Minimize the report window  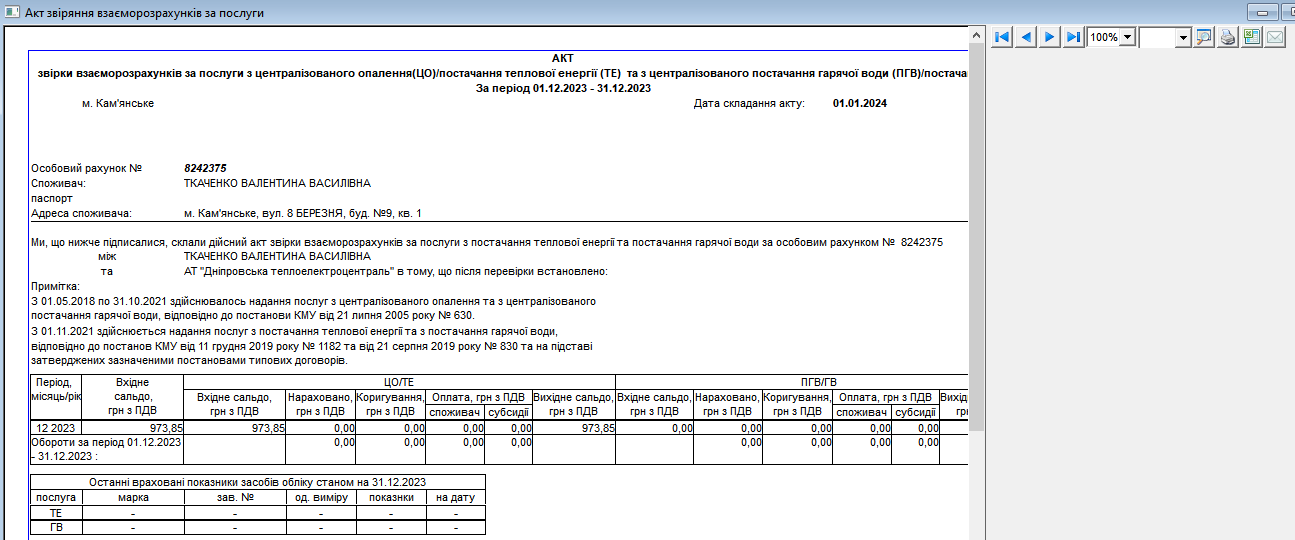pyautogui.click(x=1262, y=11)
